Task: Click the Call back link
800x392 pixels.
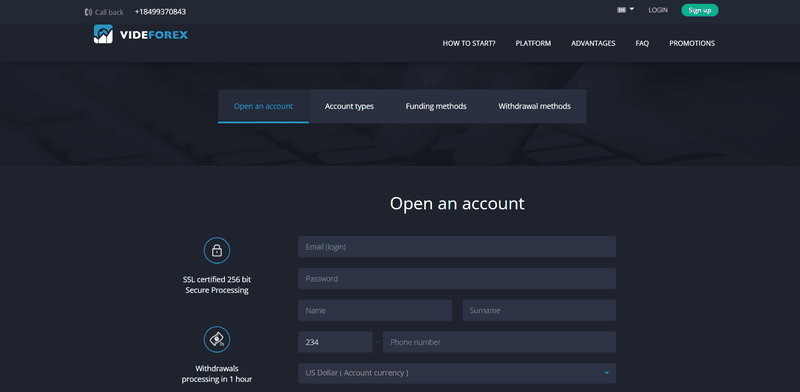Action: (x=109, y=12)
